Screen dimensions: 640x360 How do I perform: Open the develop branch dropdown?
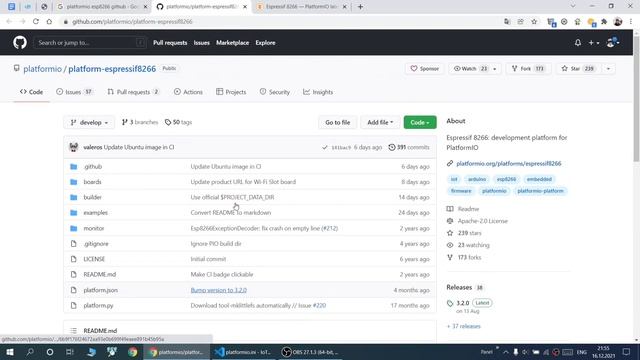(89, 122)
